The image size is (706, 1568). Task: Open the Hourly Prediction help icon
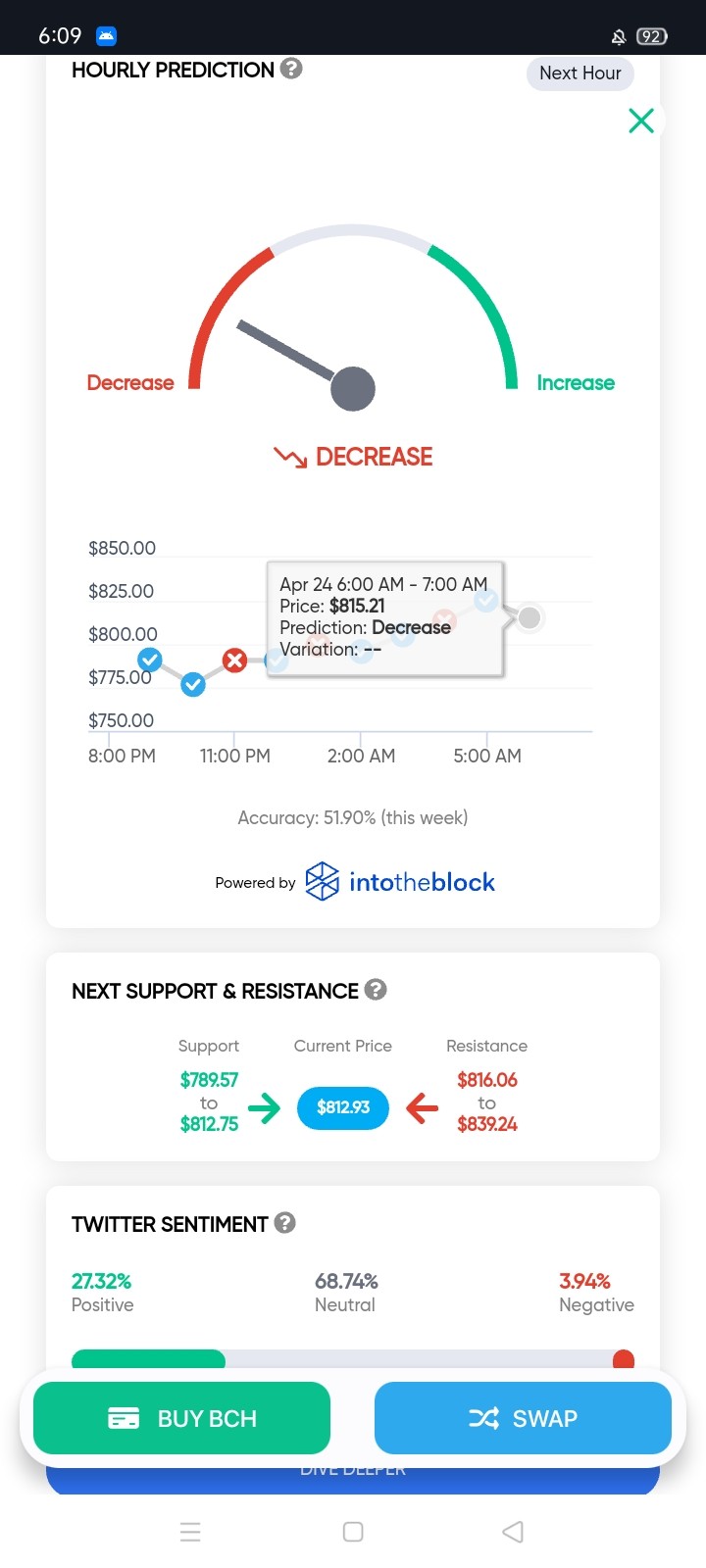click(291, 69)
